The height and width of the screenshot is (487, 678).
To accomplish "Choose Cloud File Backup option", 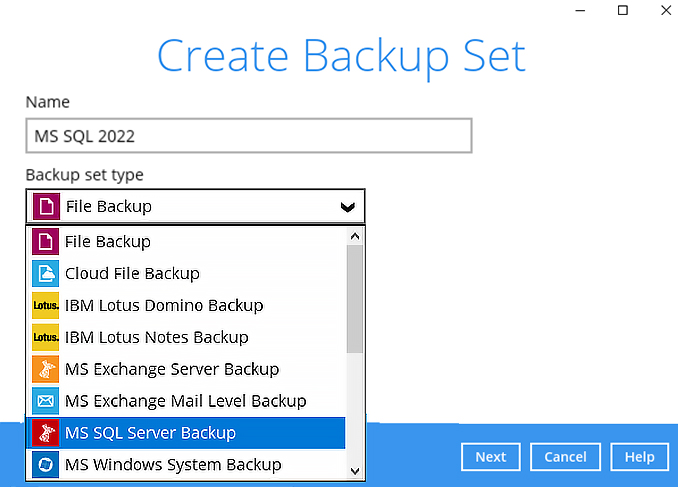I will tap(186, 273).
